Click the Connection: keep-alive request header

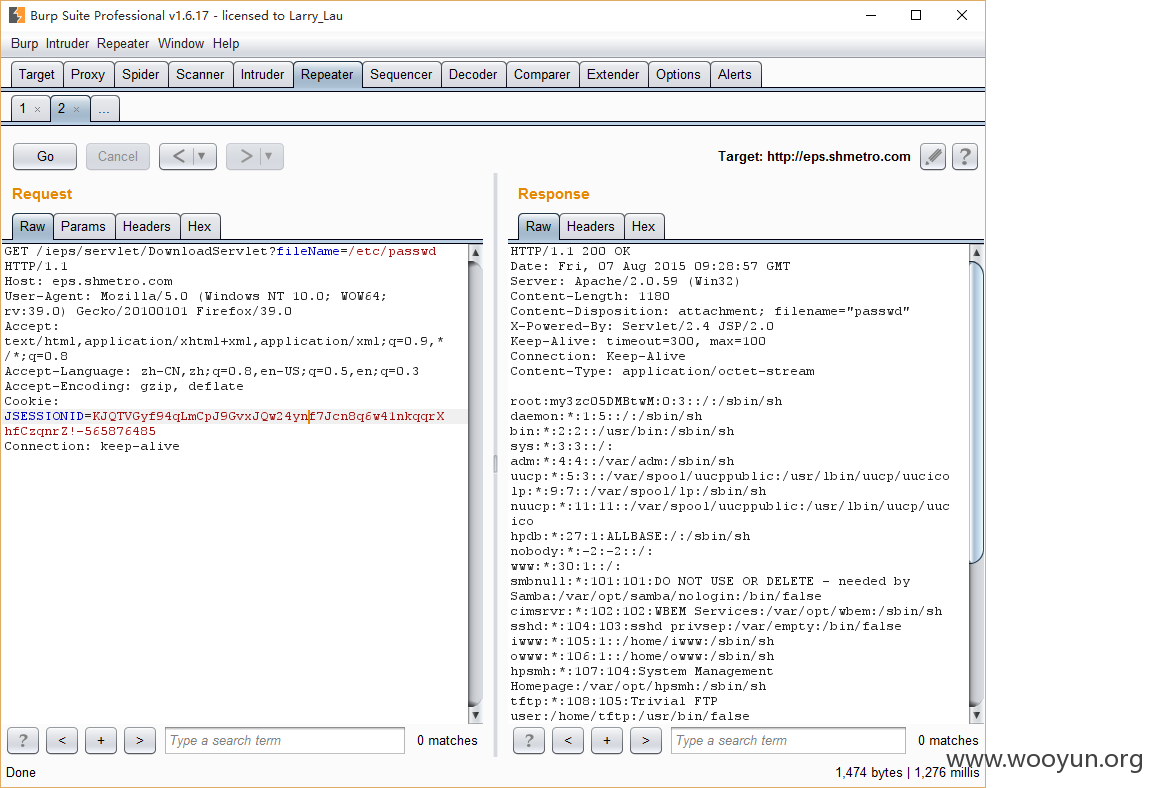coord(92,447)
